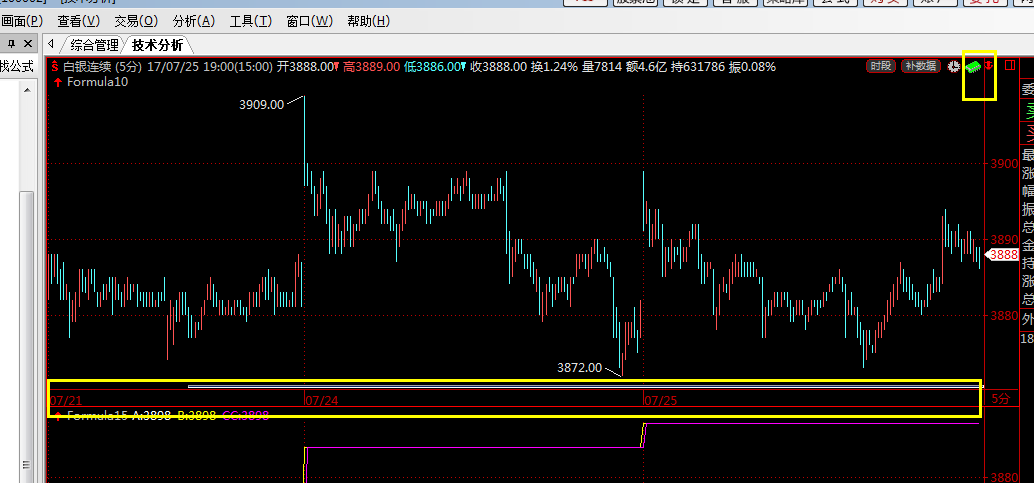Open the 帮助(H) menu
The width and height of the screenshot is (1034, 483).
tap(369, 21)
